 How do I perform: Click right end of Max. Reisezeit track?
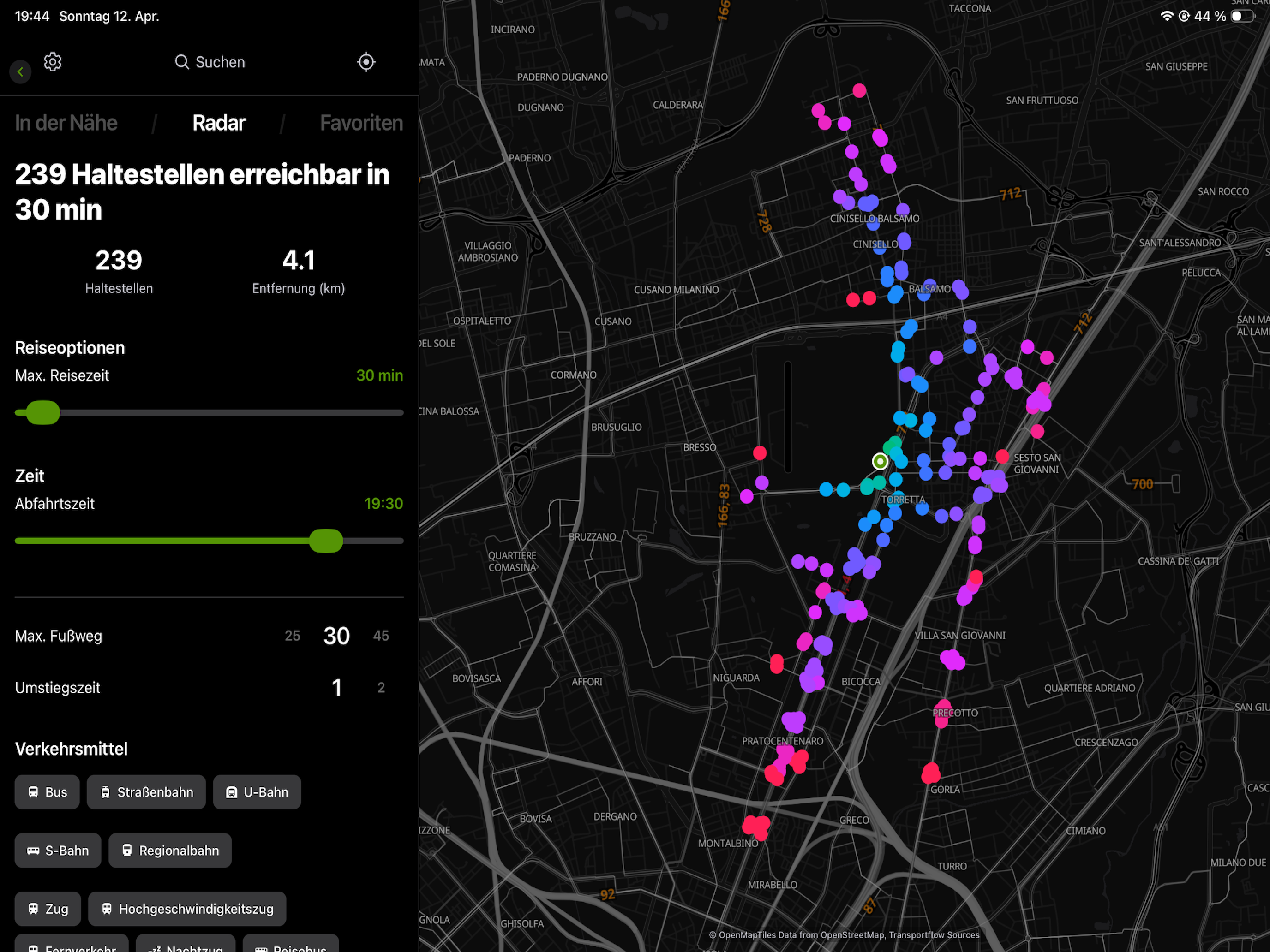[401, 413]
